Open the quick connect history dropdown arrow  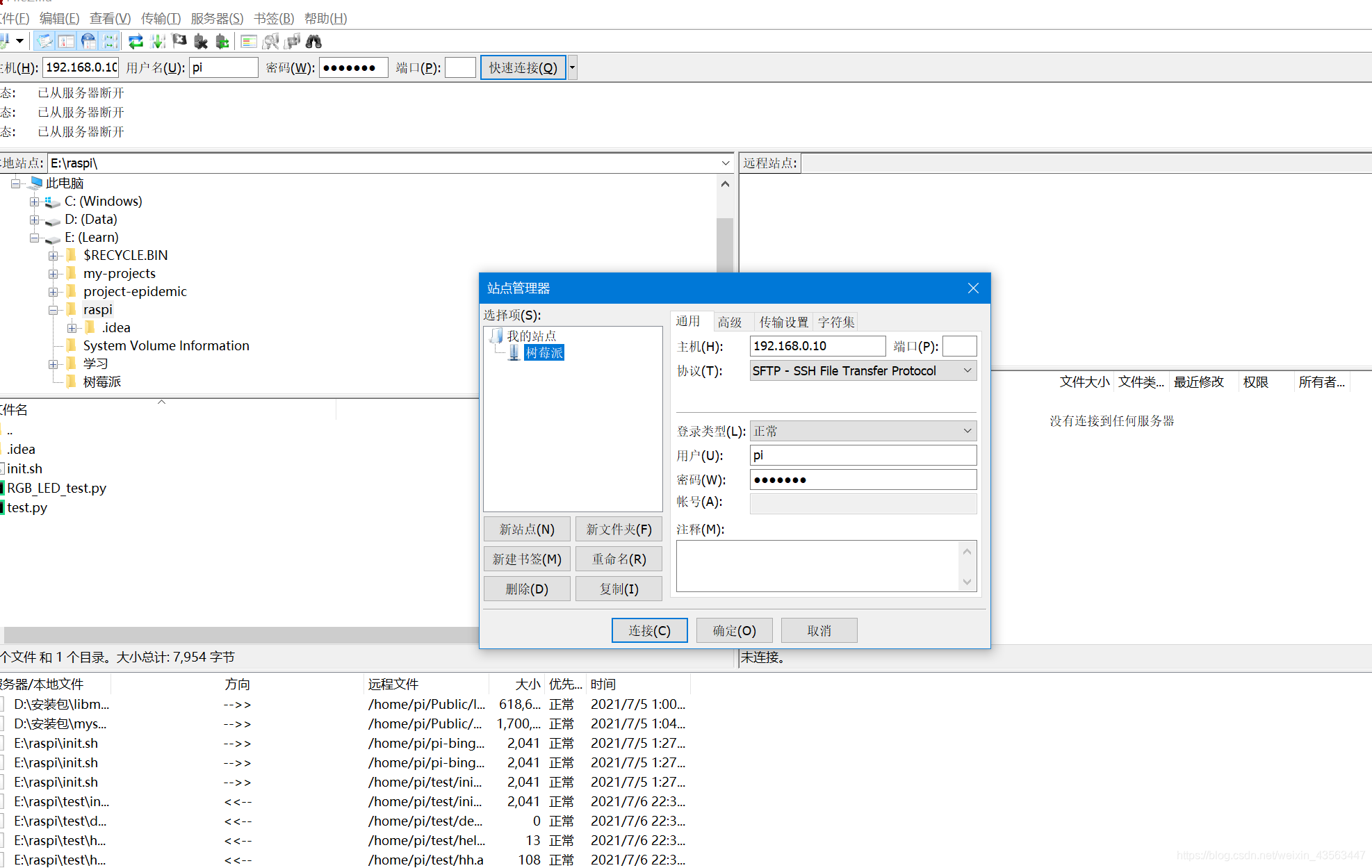572,67
